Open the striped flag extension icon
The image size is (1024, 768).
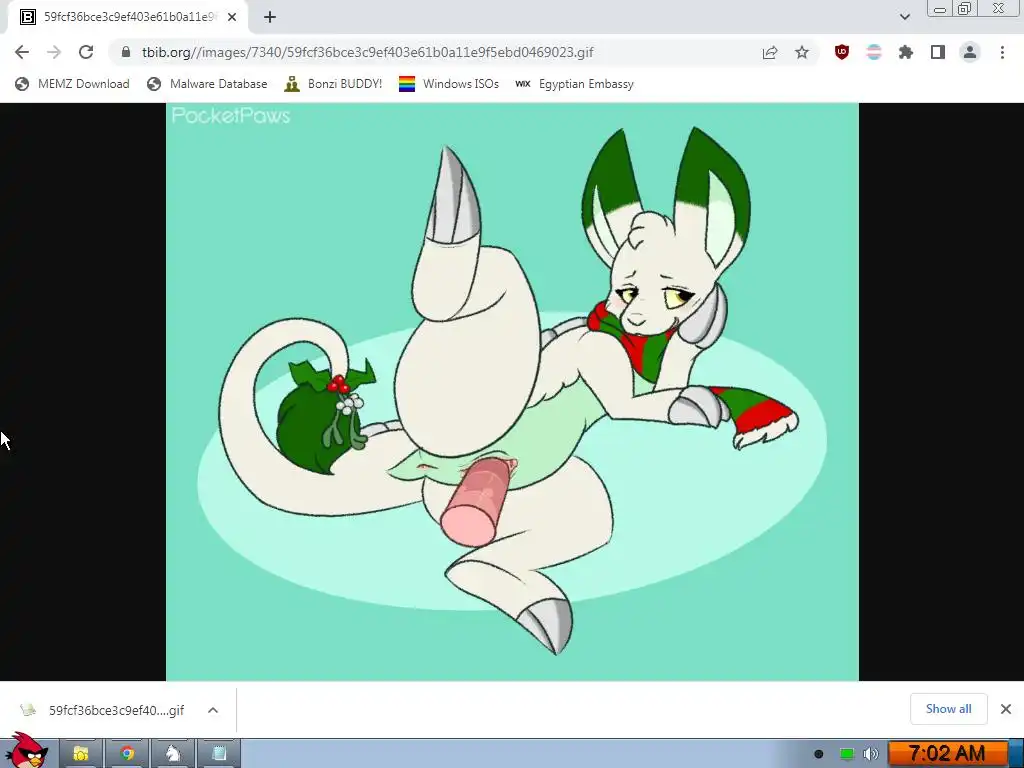click(x=874, y=52)
